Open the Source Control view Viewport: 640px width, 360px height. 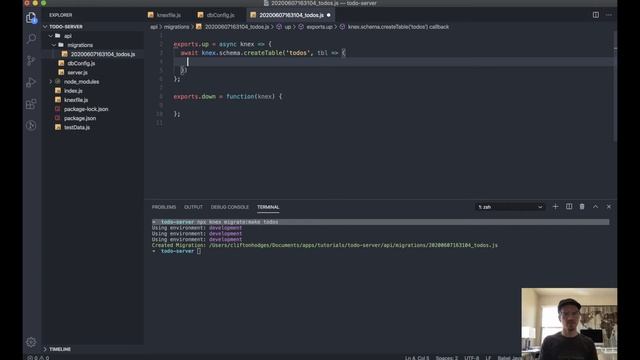(31, 60)
